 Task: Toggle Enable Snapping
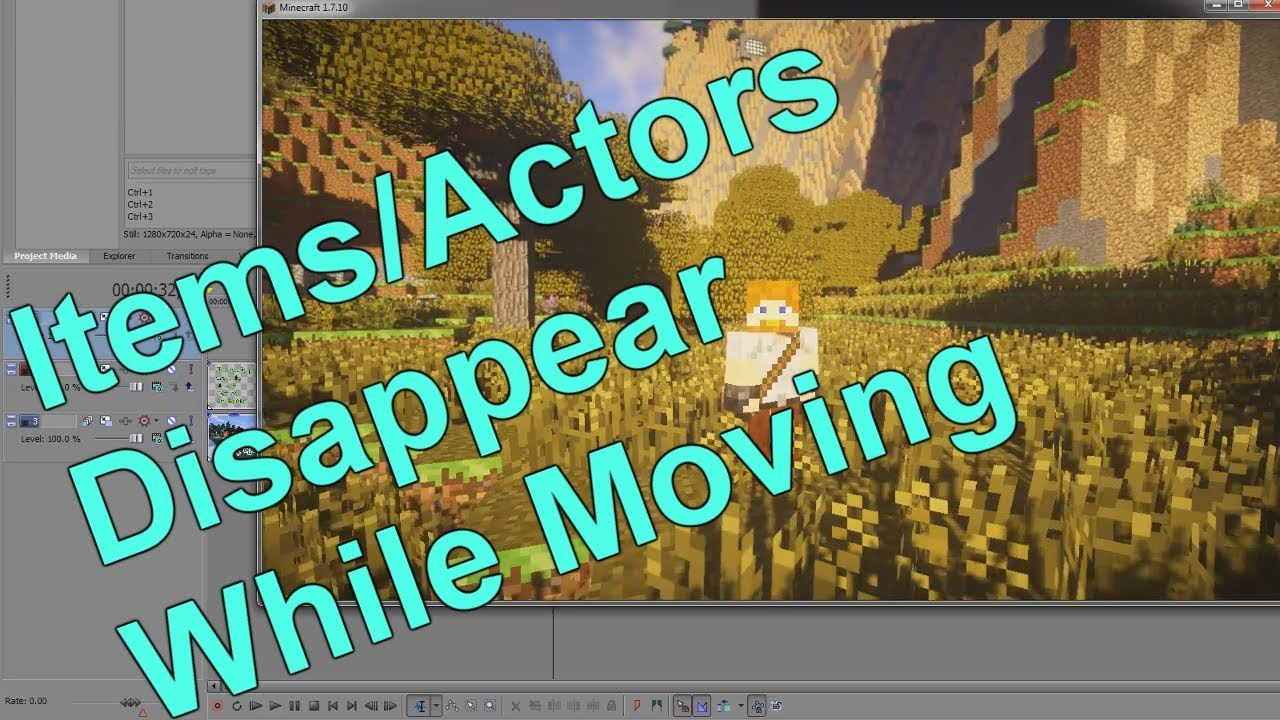point(682,706)
